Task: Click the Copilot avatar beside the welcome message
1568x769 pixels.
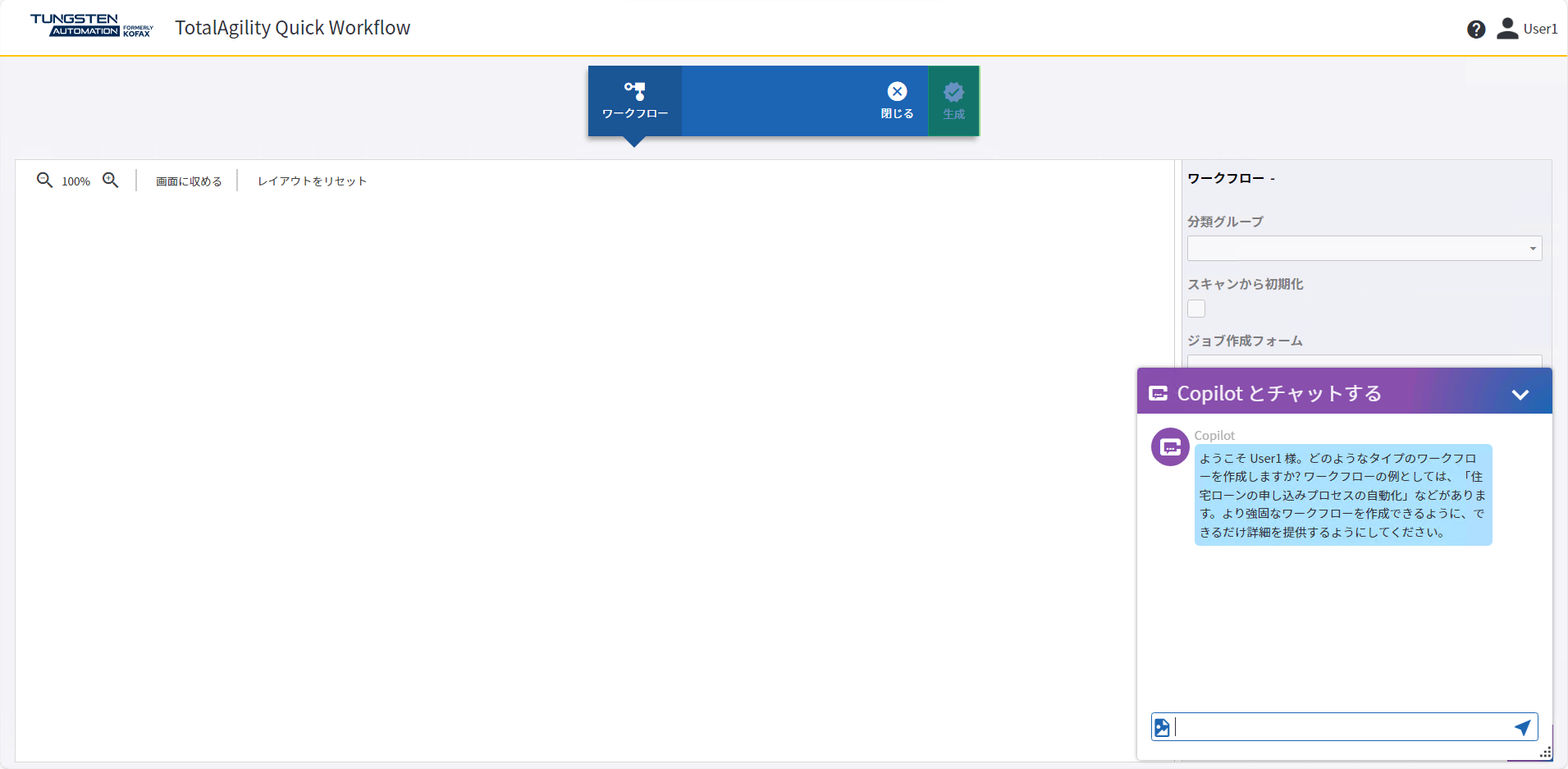Action: pos(1168,446)
